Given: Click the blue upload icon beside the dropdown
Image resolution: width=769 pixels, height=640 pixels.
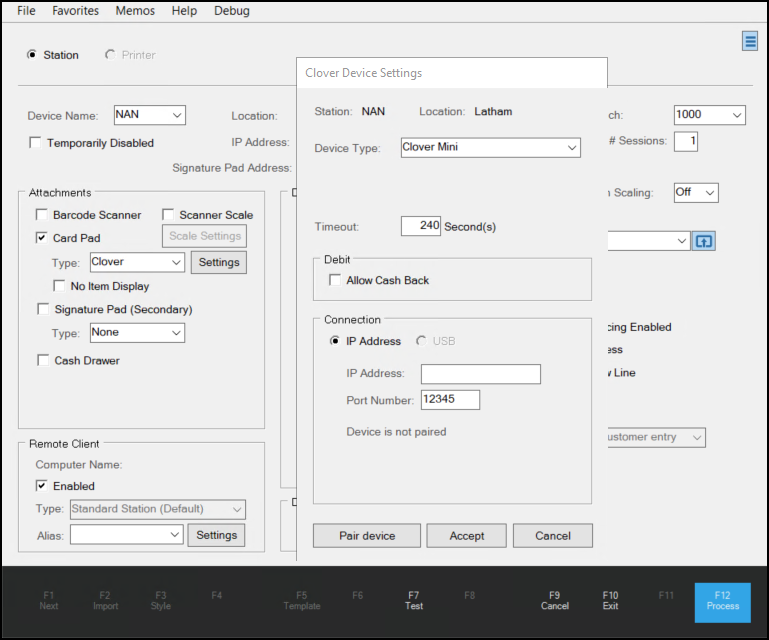Looking at the screenshot, I should click(704, 241).
